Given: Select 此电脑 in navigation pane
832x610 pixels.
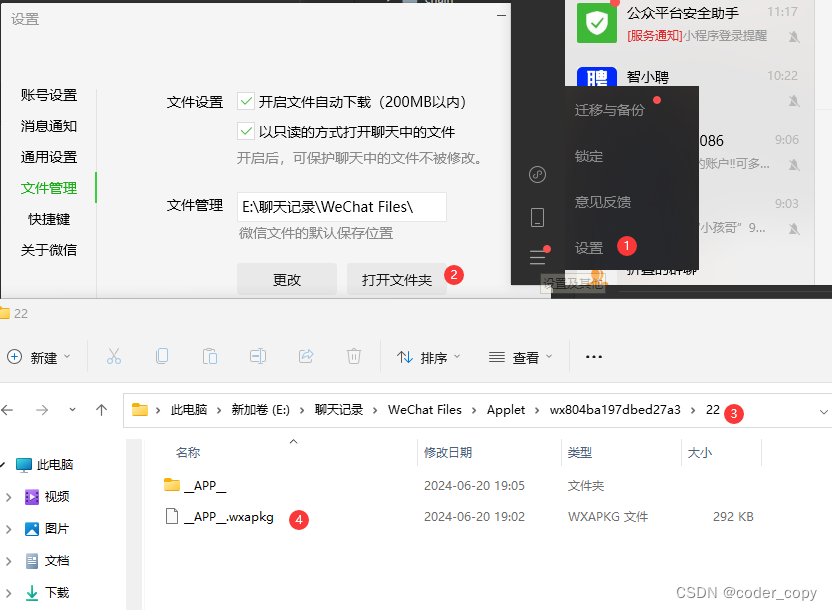Looking at the screenshot, I should tap(45, 465).
